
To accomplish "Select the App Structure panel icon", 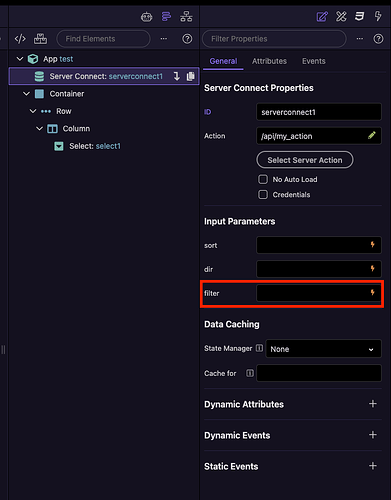I will [166, 16].
